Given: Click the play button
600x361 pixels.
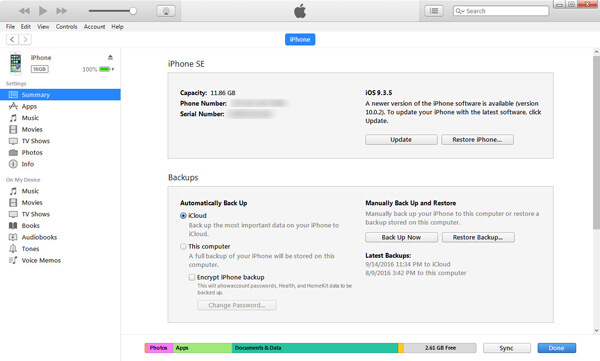Looking at the screenshot, I should click(43, 11).
